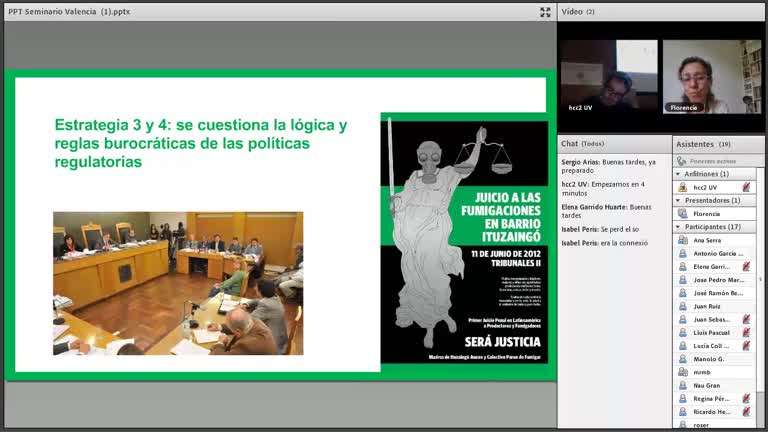Open Florencia's webcam video
The width and height of the screenshot is (768, 432).
(x=712, y=77)
